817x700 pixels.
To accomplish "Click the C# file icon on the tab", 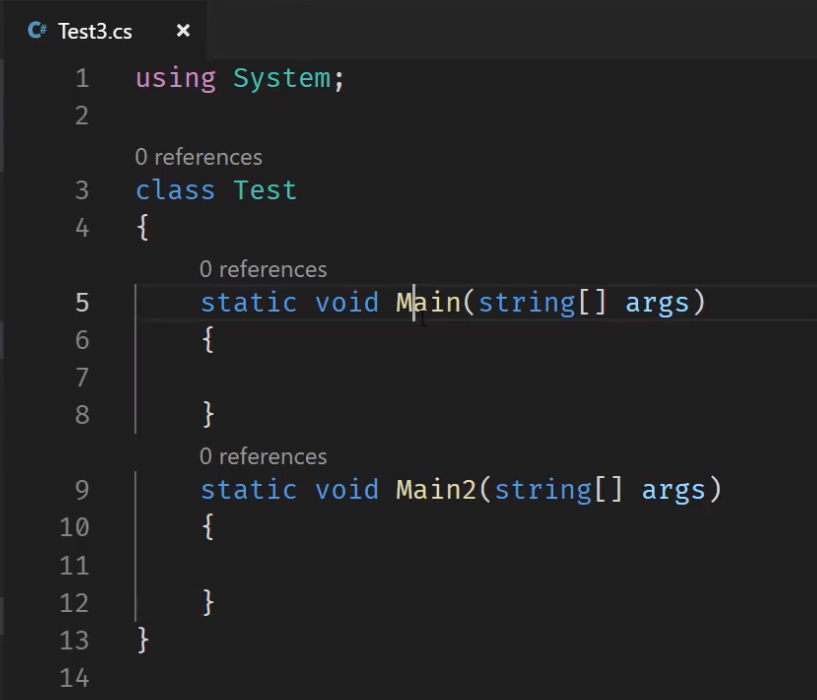I will click(x=37, y=31).
